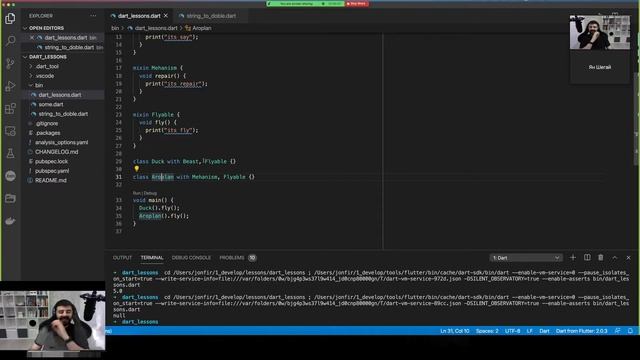Viewport: 640px width, 360px height.
Task: Open the Explorer view in activity bar
Action: [10, 18]
